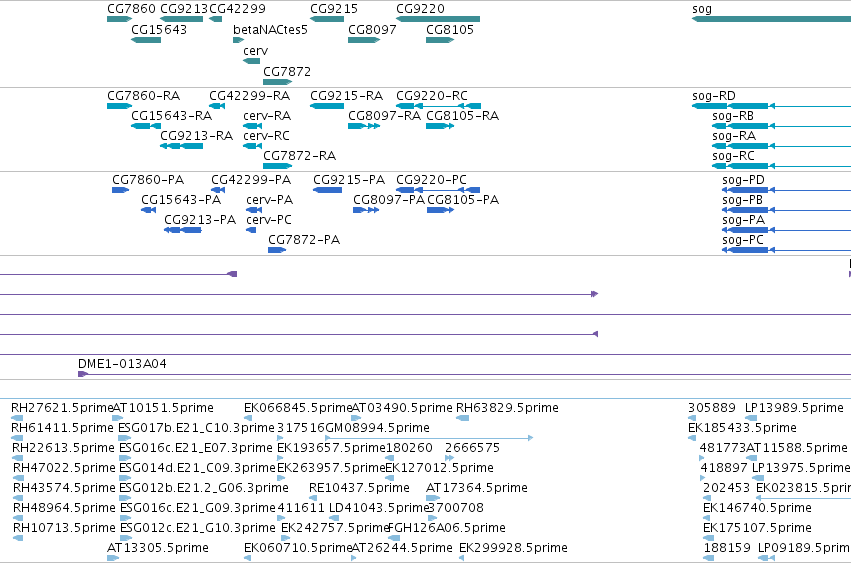
Task: Click EST EK185433.5prime
Action: [x=742, y=428]
